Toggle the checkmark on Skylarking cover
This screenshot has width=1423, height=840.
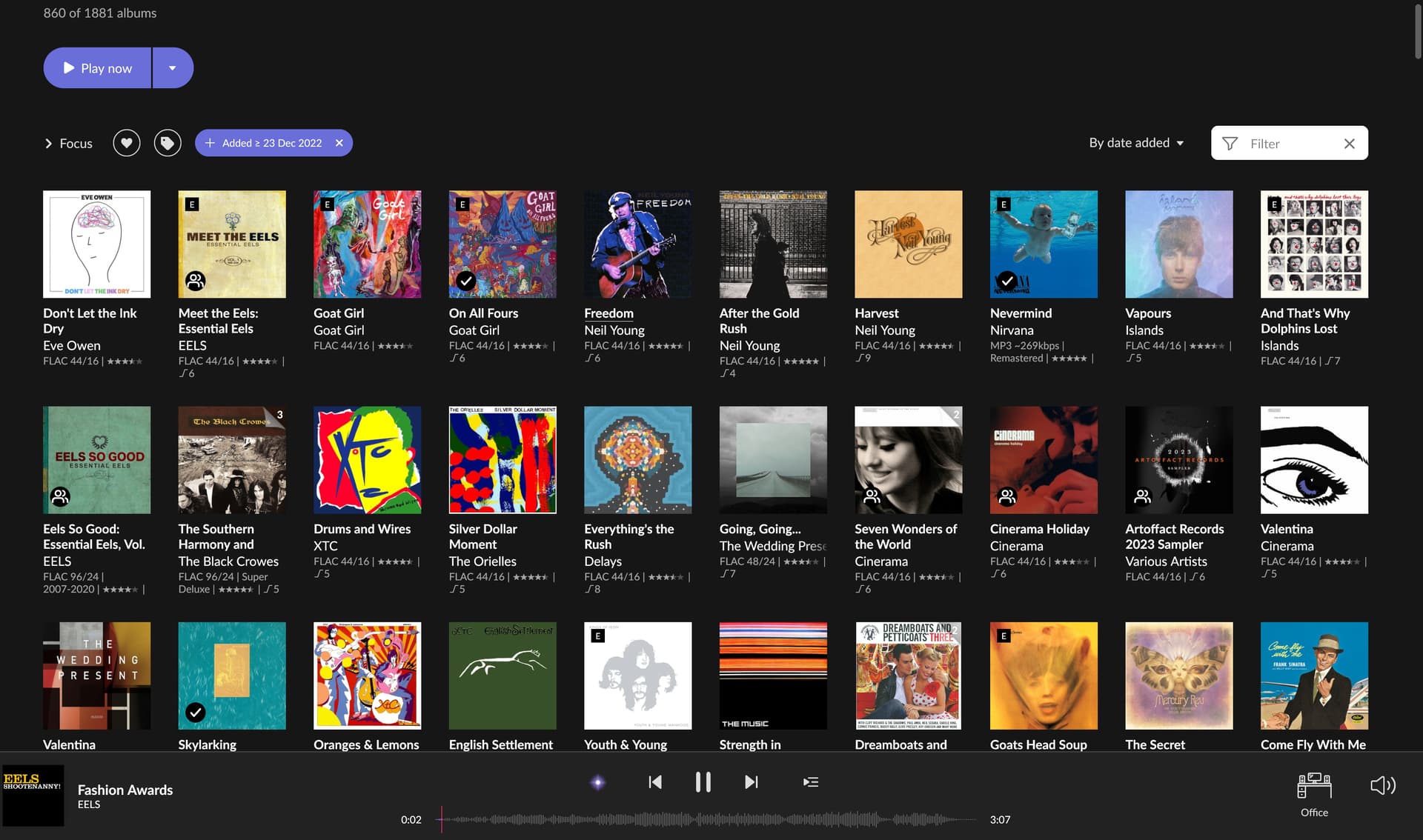[x=195, y=712]
